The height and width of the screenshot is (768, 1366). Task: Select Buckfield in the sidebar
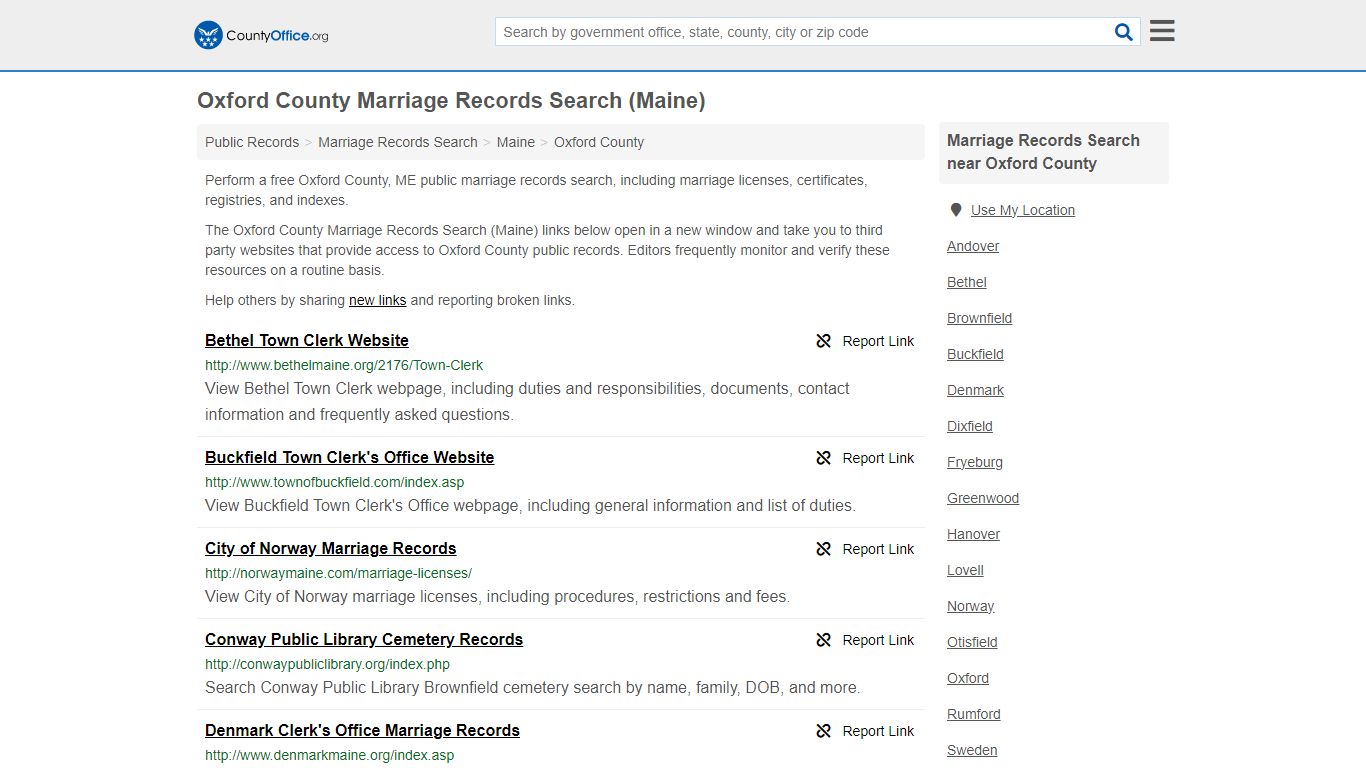click(x=975, y=354)
